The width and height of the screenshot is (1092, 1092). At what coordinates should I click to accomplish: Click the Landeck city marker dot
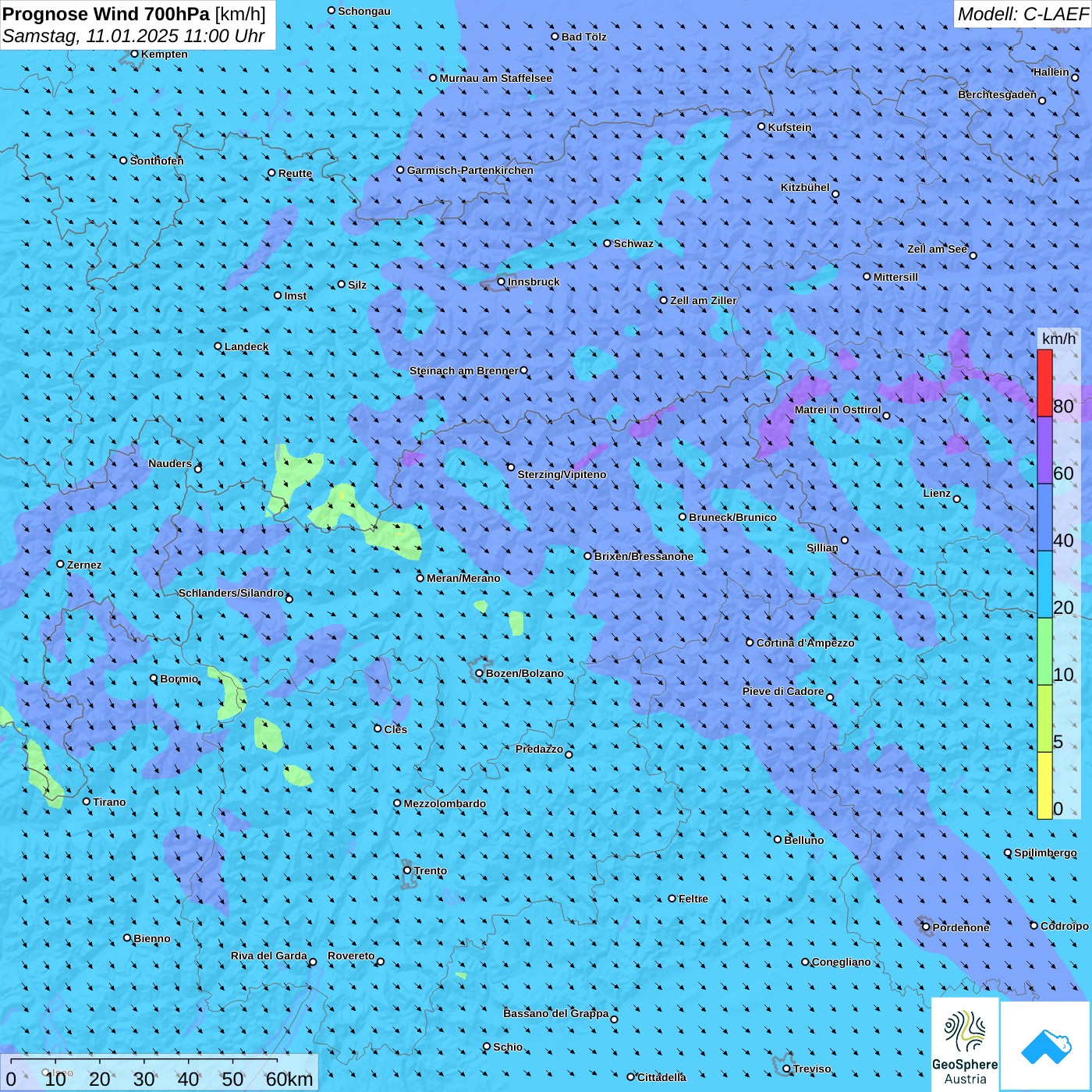[218, 346]
